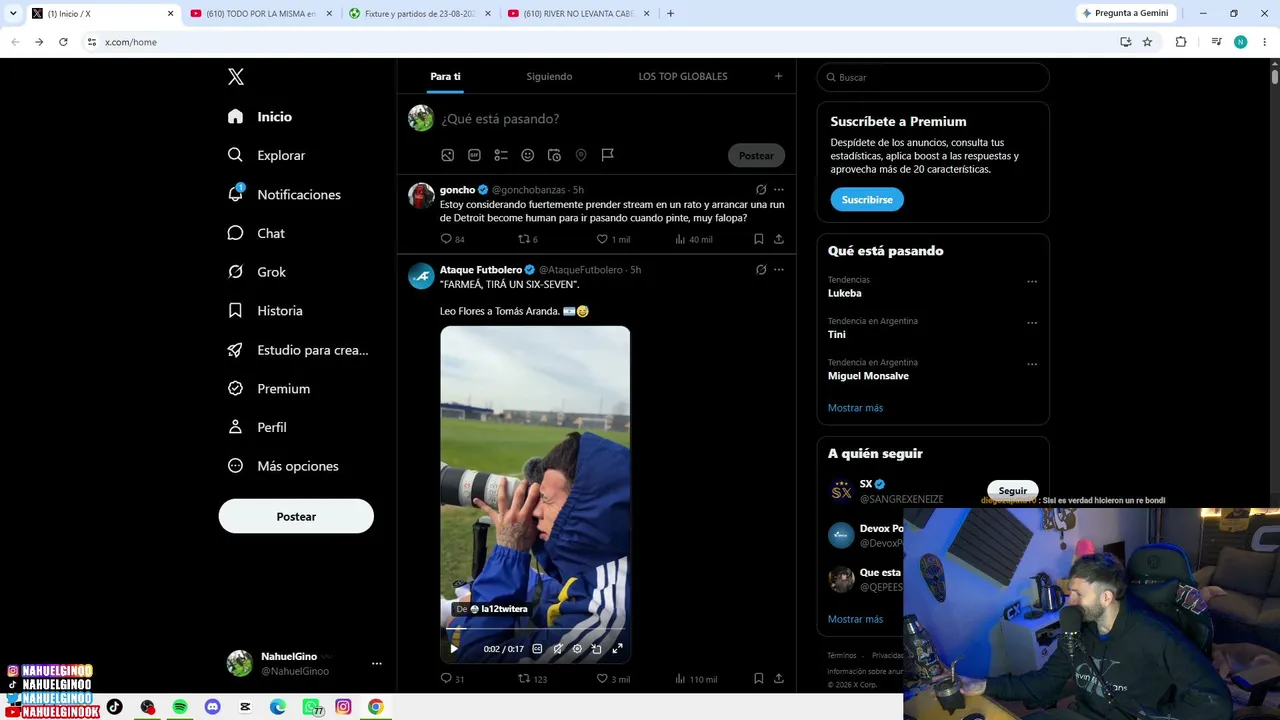Image resolution: width=1280 pixels, height=720 pixels.
Task: Add a poll to the post
Action: coord(501,155)
